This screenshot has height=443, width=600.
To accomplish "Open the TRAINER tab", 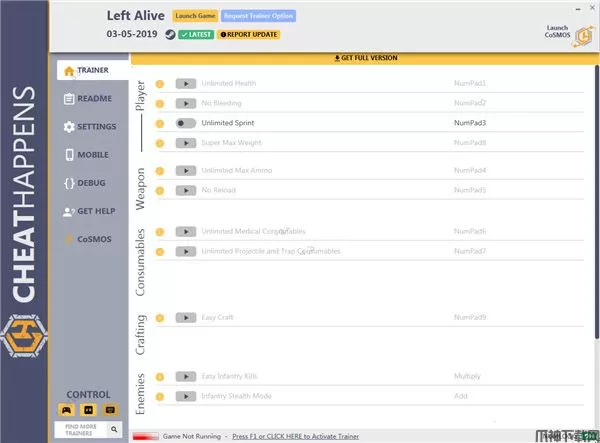I will pyautogui.click(x=92, y=70).
